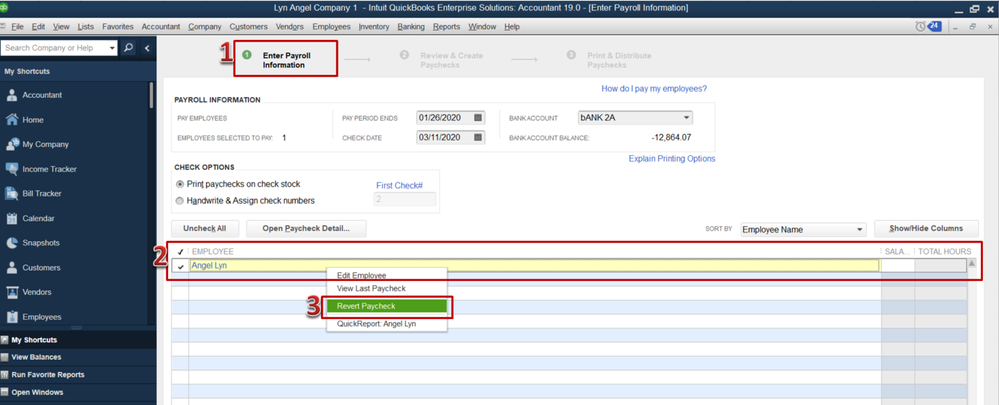Click the QuickBooks logo icon in title bar
Screen dimensions: 999x405
3,8
